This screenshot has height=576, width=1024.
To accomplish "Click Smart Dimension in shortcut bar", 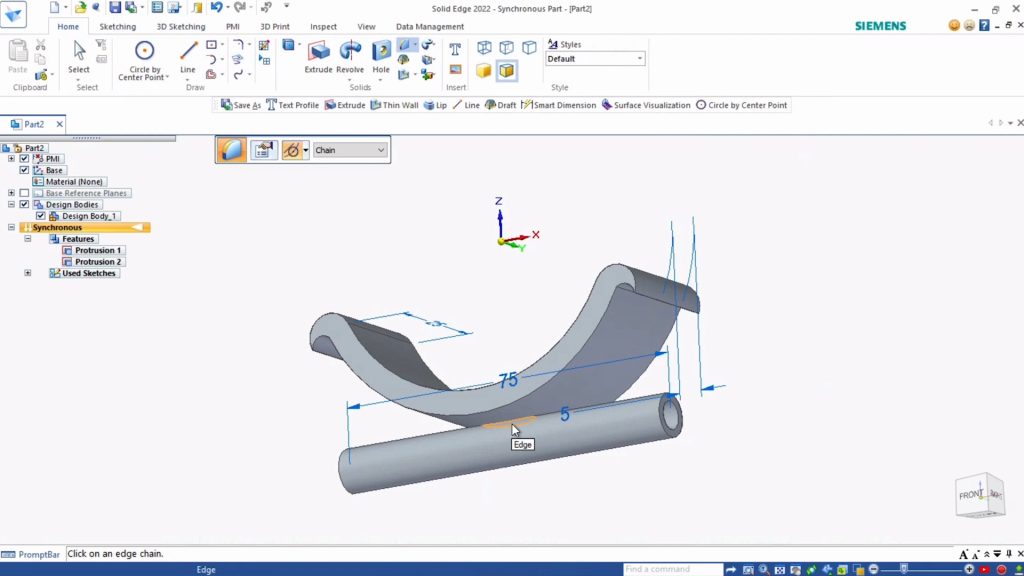I will point(558,105).
